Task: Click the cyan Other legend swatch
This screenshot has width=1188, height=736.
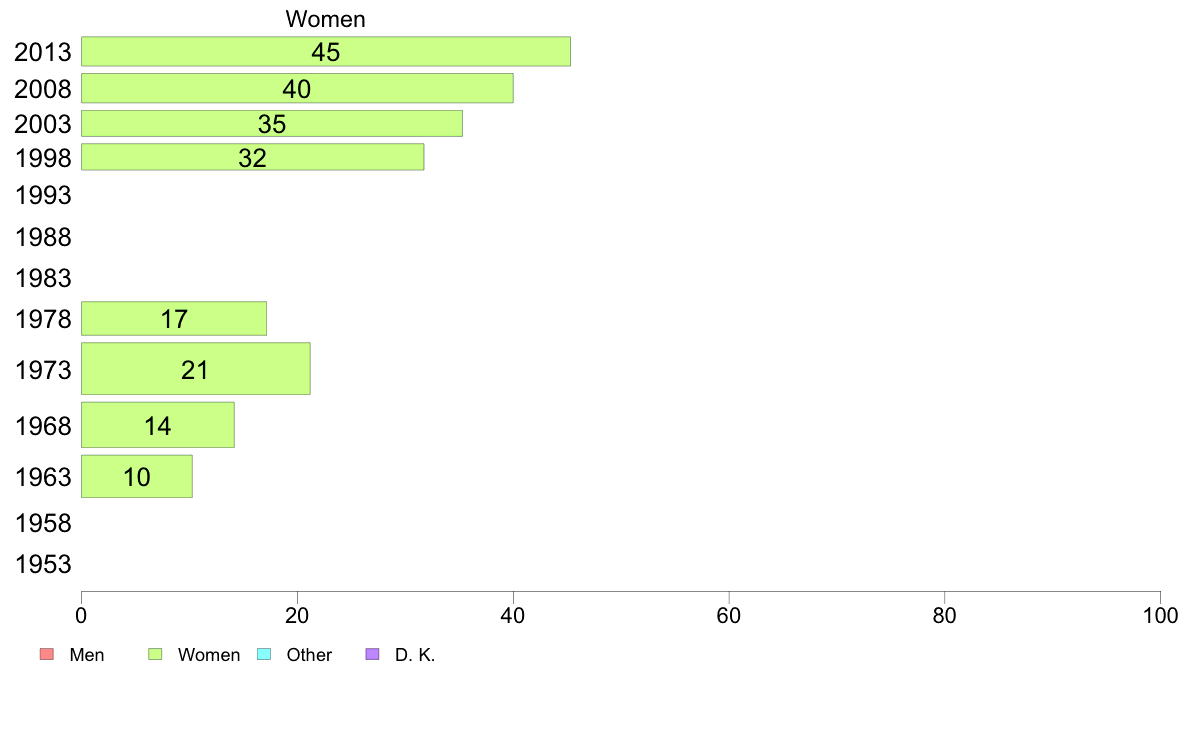Action: tap(264, 654)
